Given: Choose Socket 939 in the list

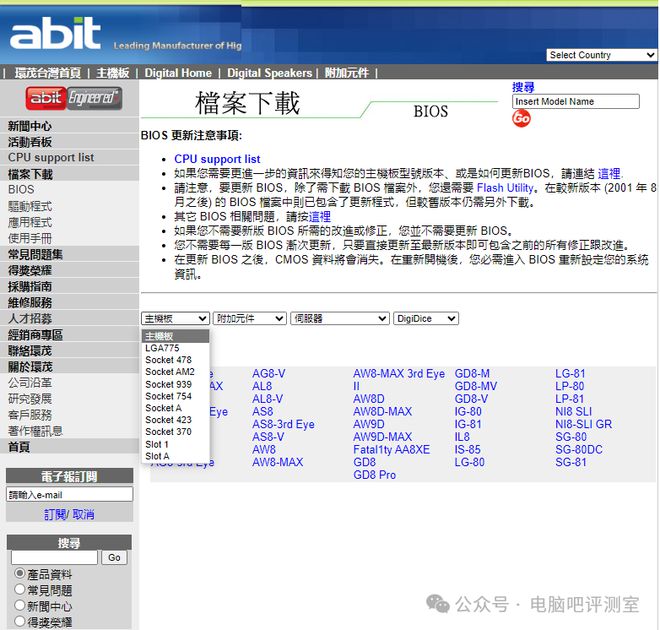Looking at the screenshot, I should tap(175, 384).
